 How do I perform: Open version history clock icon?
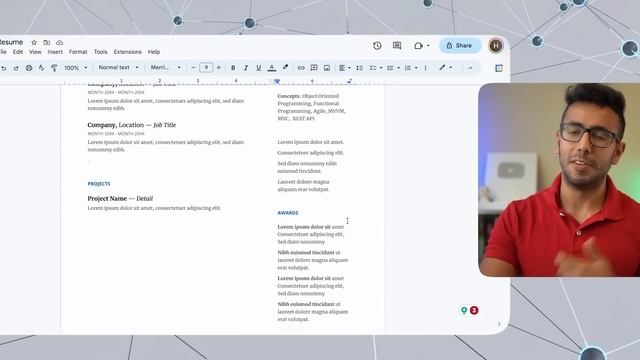coord(377,46)
